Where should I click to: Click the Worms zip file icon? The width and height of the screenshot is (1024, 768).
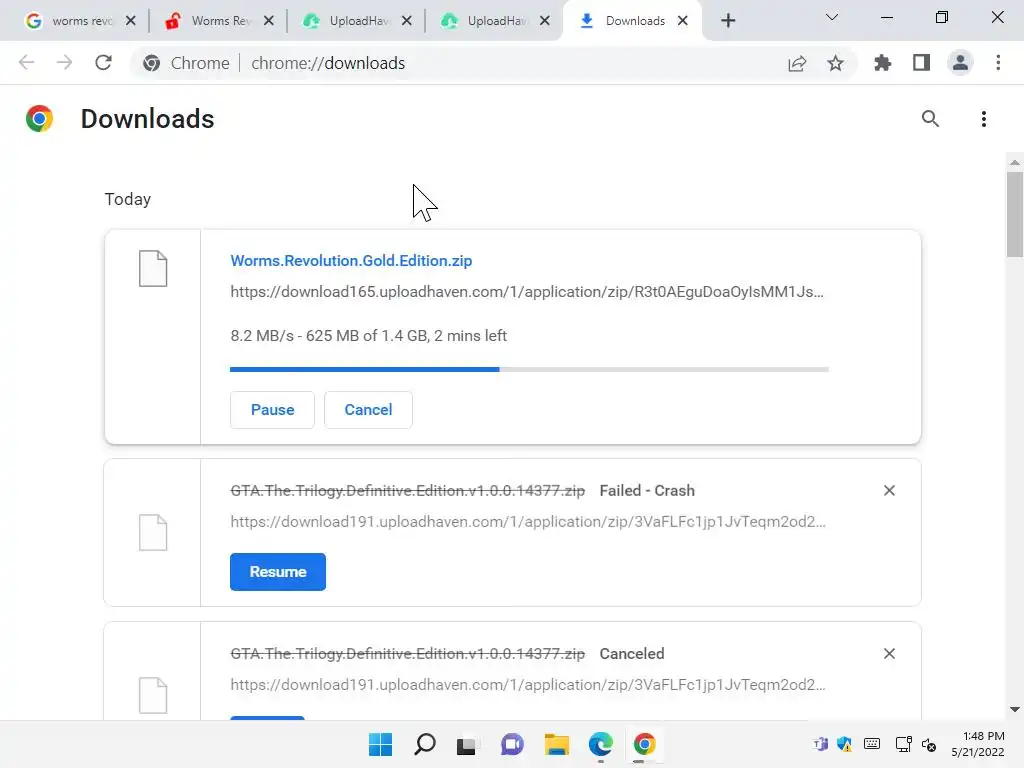[x=153, y=268]
